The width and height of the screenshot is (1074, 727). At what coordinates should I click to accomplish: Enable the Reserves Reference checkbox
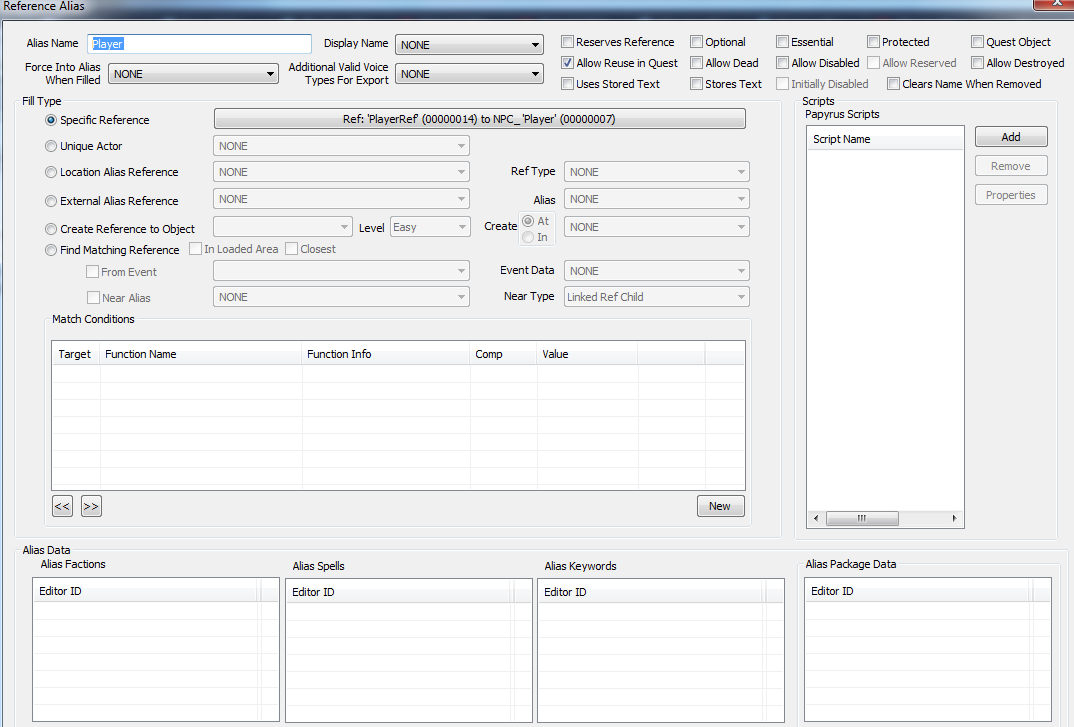(x=567, y=42)
